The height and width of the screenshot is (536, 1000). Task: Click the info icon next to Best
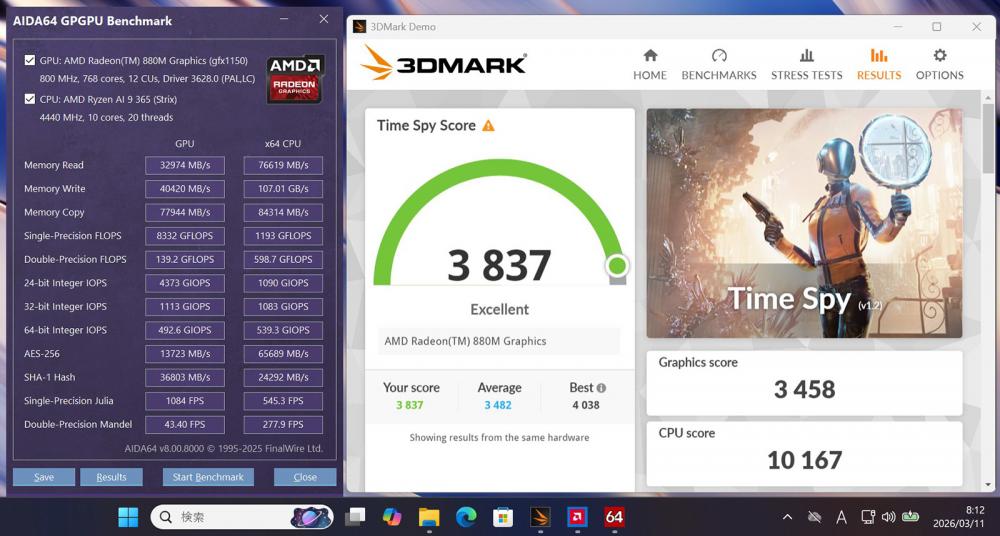tap(601, 387)
